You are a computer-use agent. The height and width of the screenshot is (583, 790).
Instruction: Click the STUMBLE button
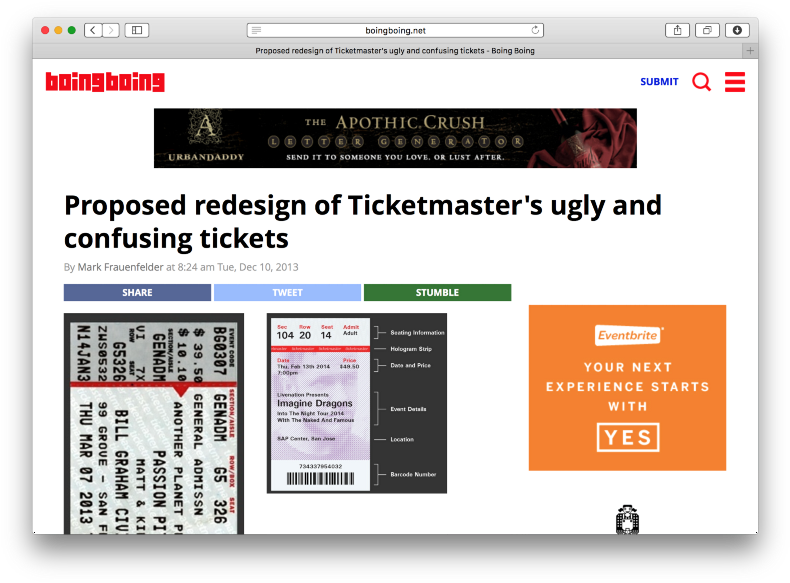pyautogui.click(x=437, y=292)
